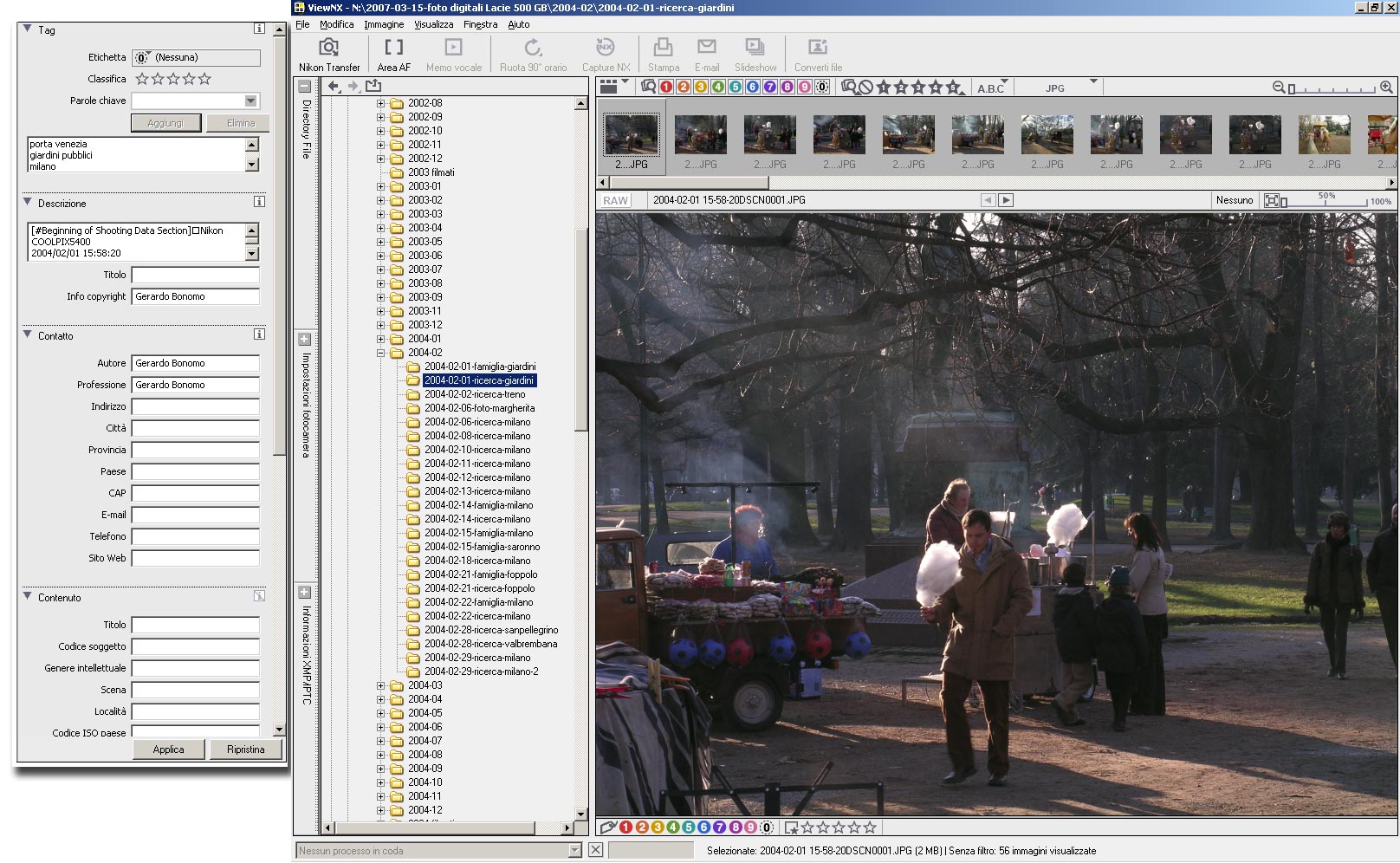
Task: Go to parent folder with up icon
Action: [x=373, y=86]
